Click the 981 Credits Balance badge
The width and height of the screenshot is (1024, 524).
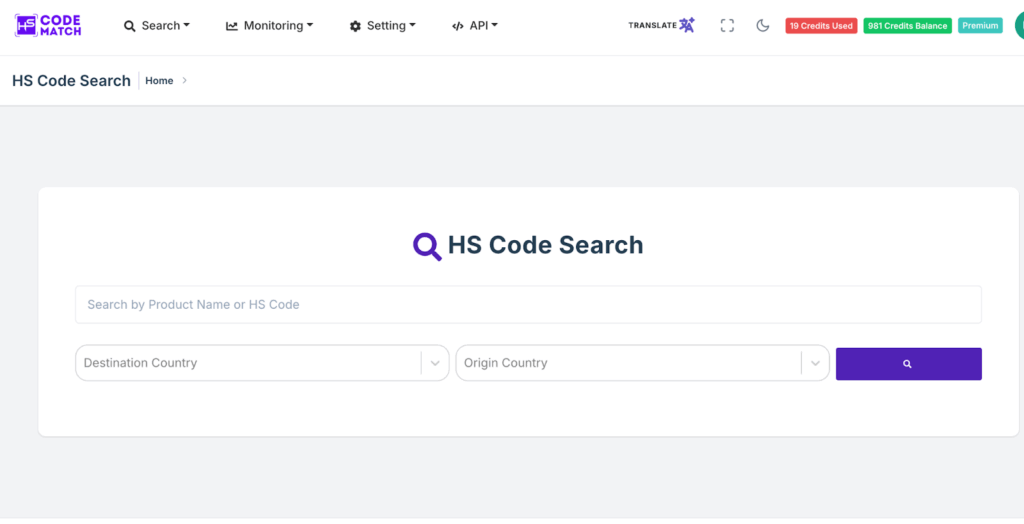pyautogui.click(x=907, y=26)
